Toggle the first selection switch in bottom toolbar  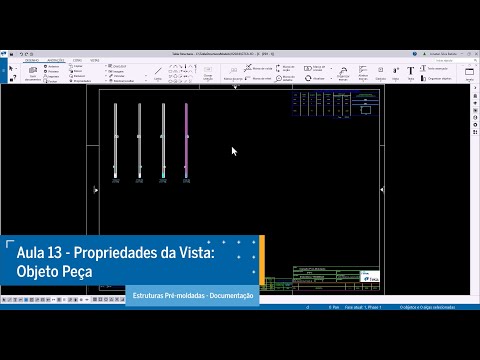(4, 300)
